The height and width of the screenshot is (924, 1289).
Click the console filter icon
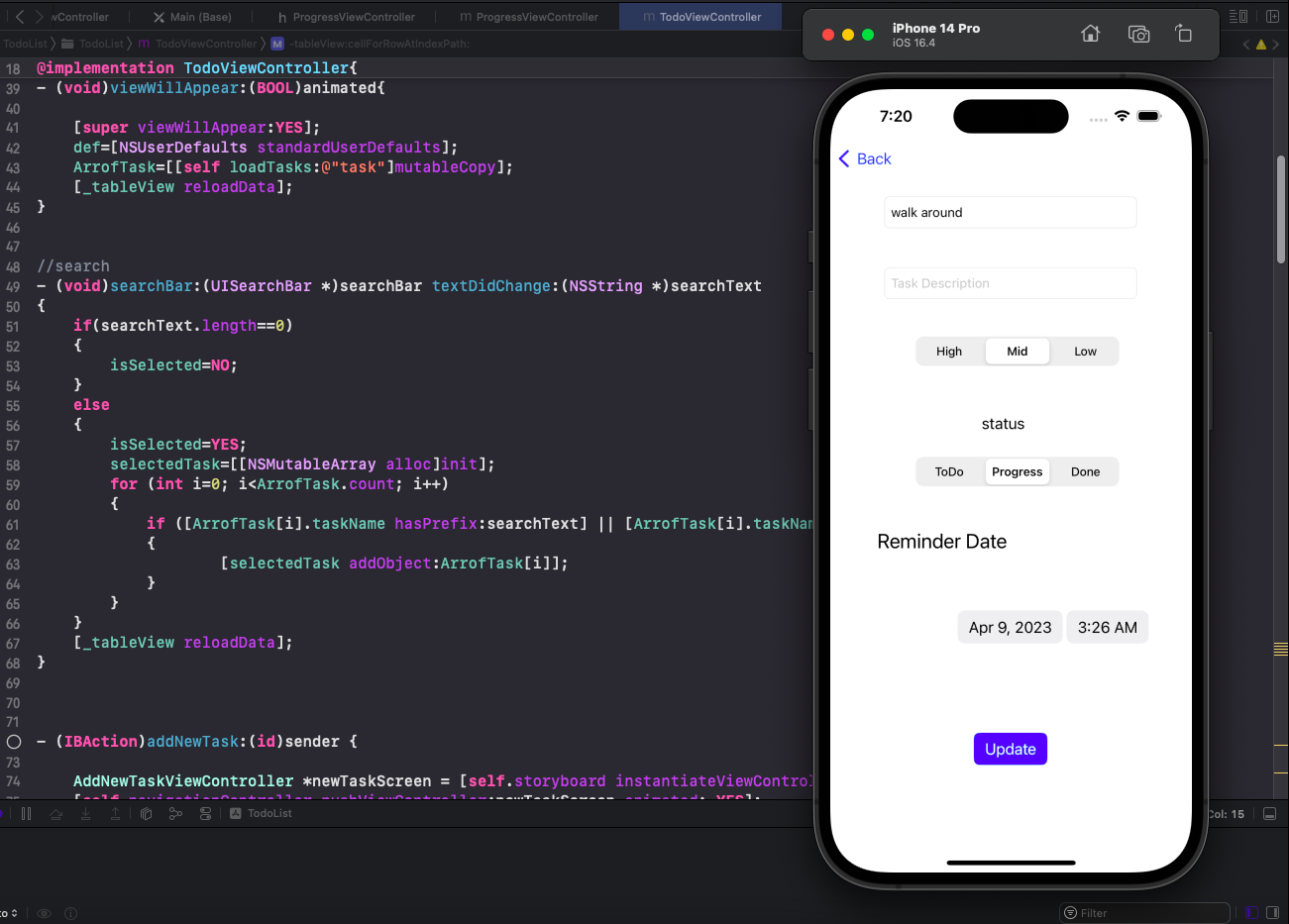point(1070,913)
